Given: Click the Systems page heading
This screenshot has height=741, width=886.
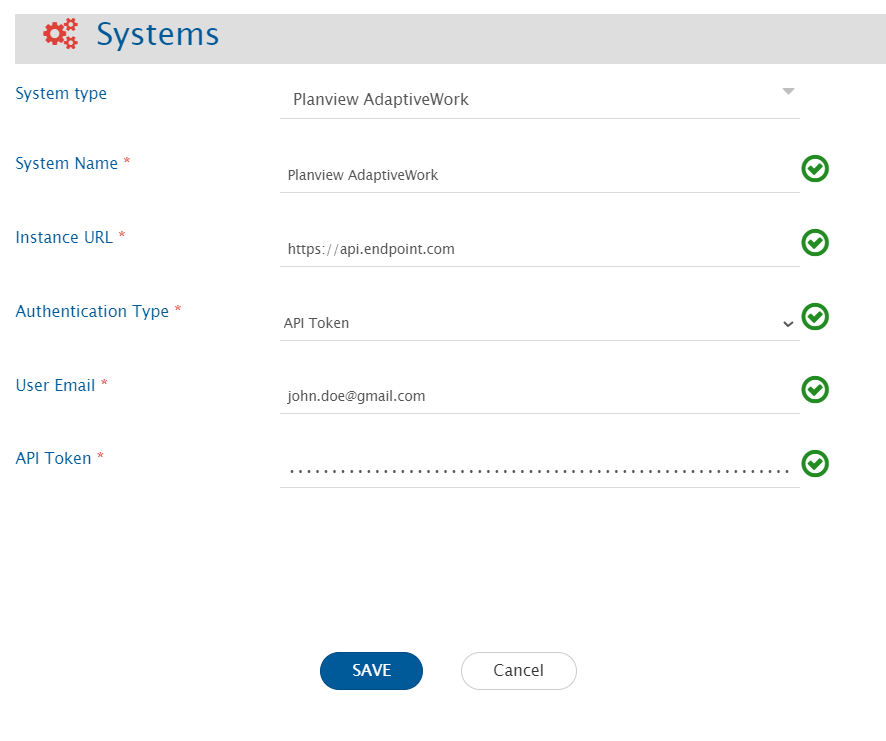Looking at the screenshot, I should [157, 35].
